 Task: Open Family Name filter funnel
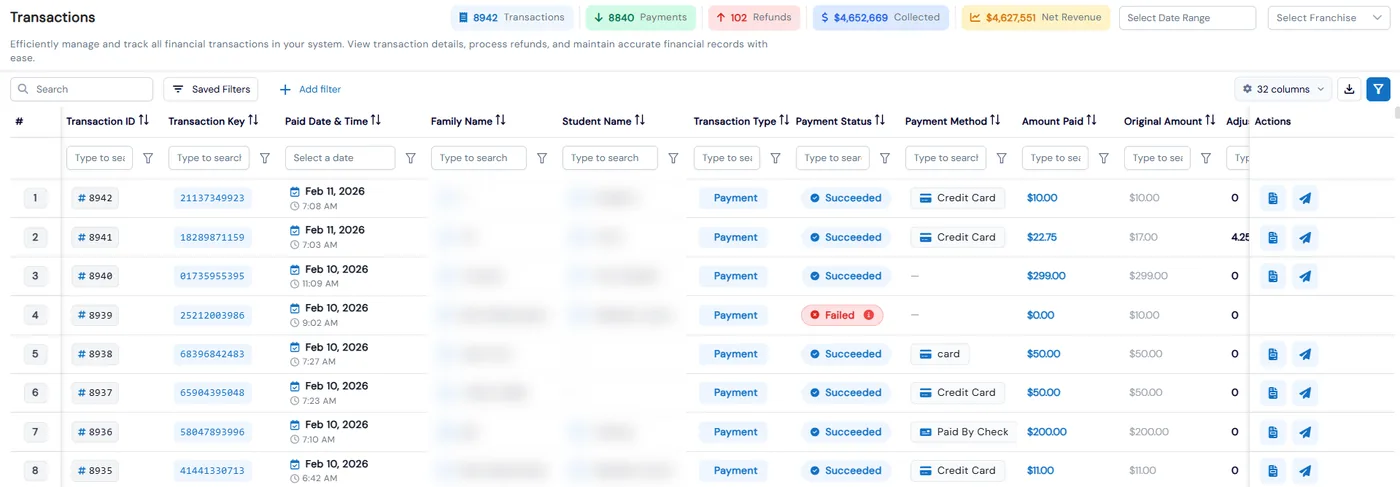pyautogui.click(x=542, y=158)
